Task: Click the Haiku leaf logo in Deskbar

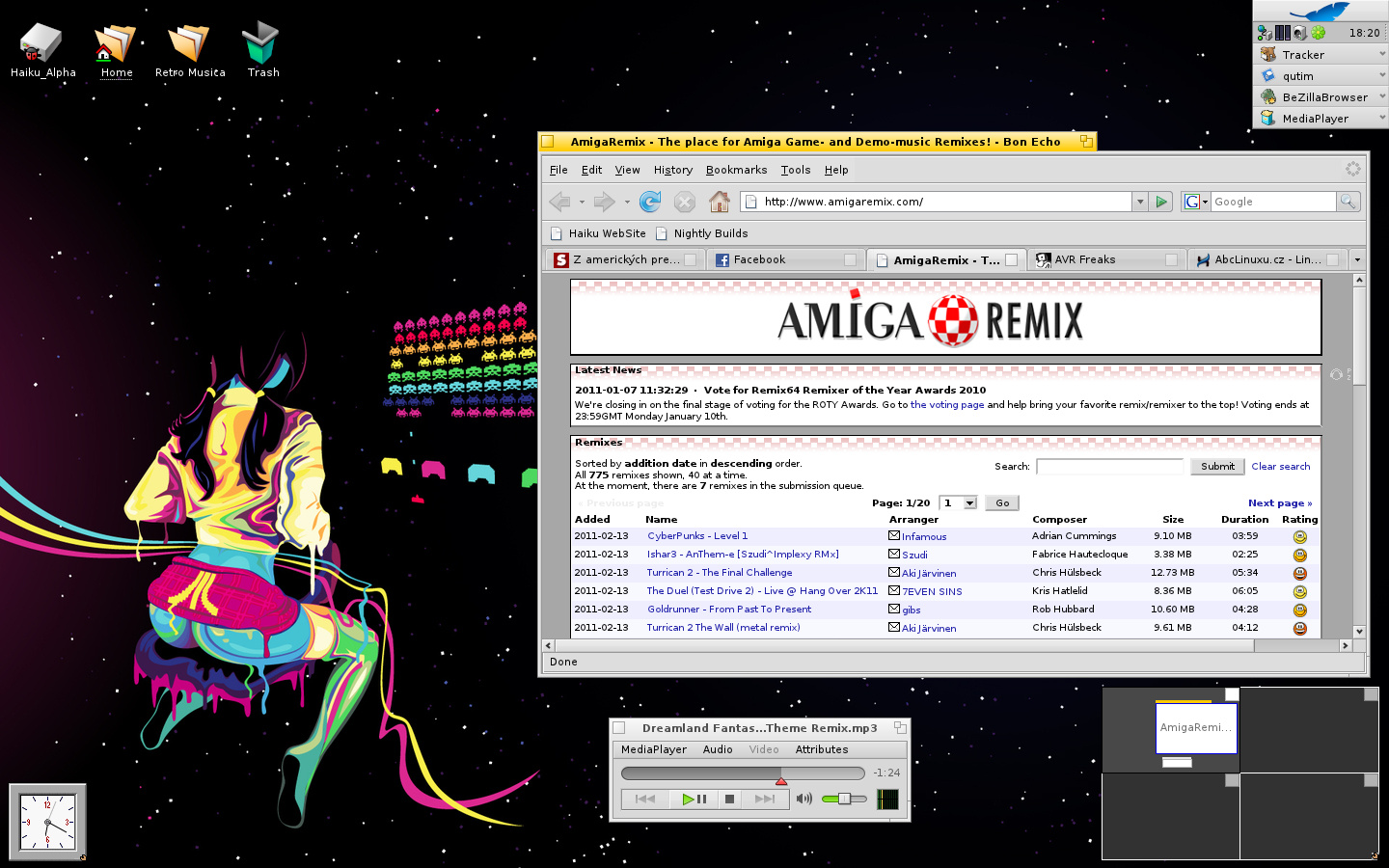Action: point(1320,11)
